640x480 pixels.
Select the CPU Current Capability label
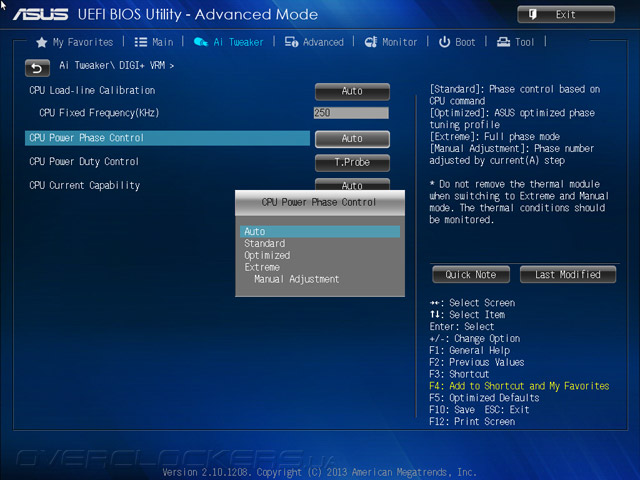(x=84, y=185)
